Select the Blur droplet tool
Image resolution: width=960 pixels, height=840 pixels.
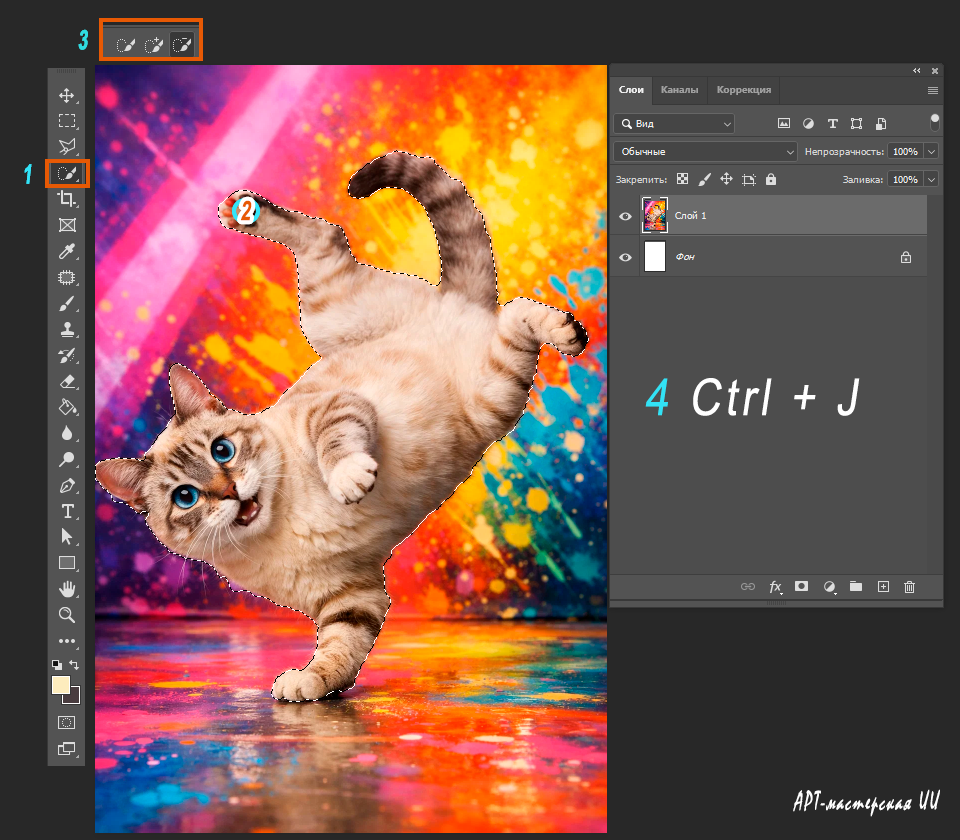pos(67,433)
